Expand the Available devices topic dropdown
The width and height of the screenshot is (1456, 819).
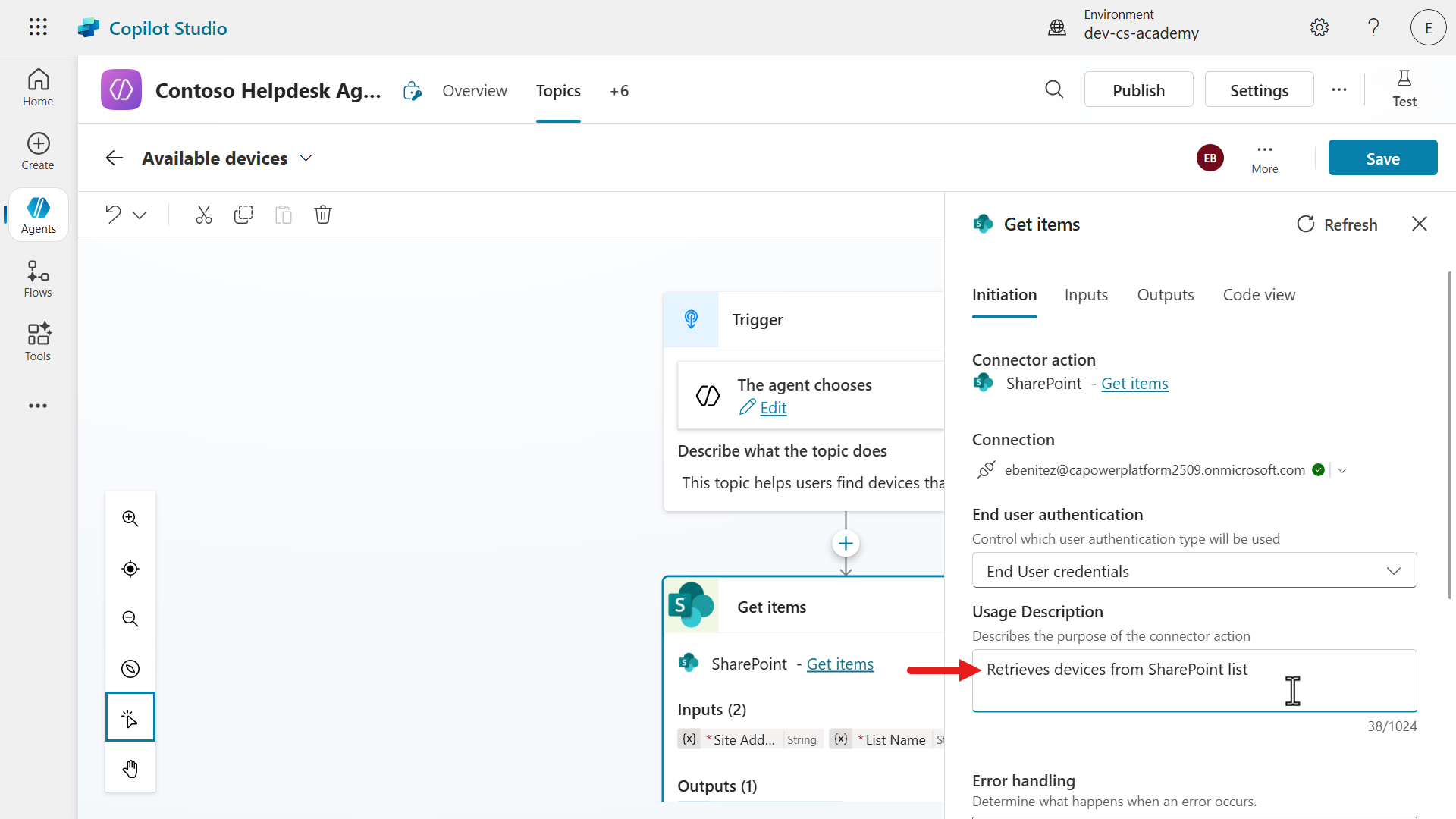pos(306,158)
